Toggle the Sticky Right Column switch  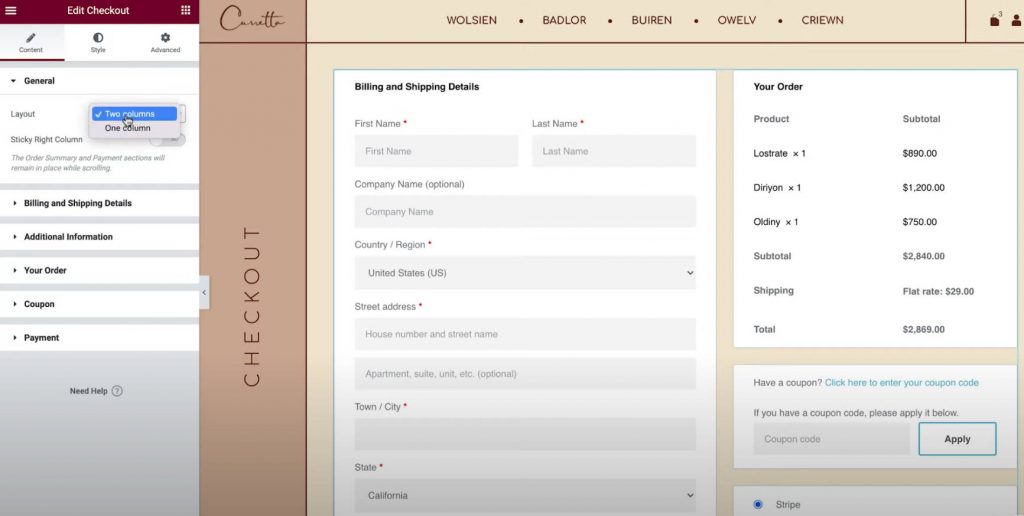[167, 140]
